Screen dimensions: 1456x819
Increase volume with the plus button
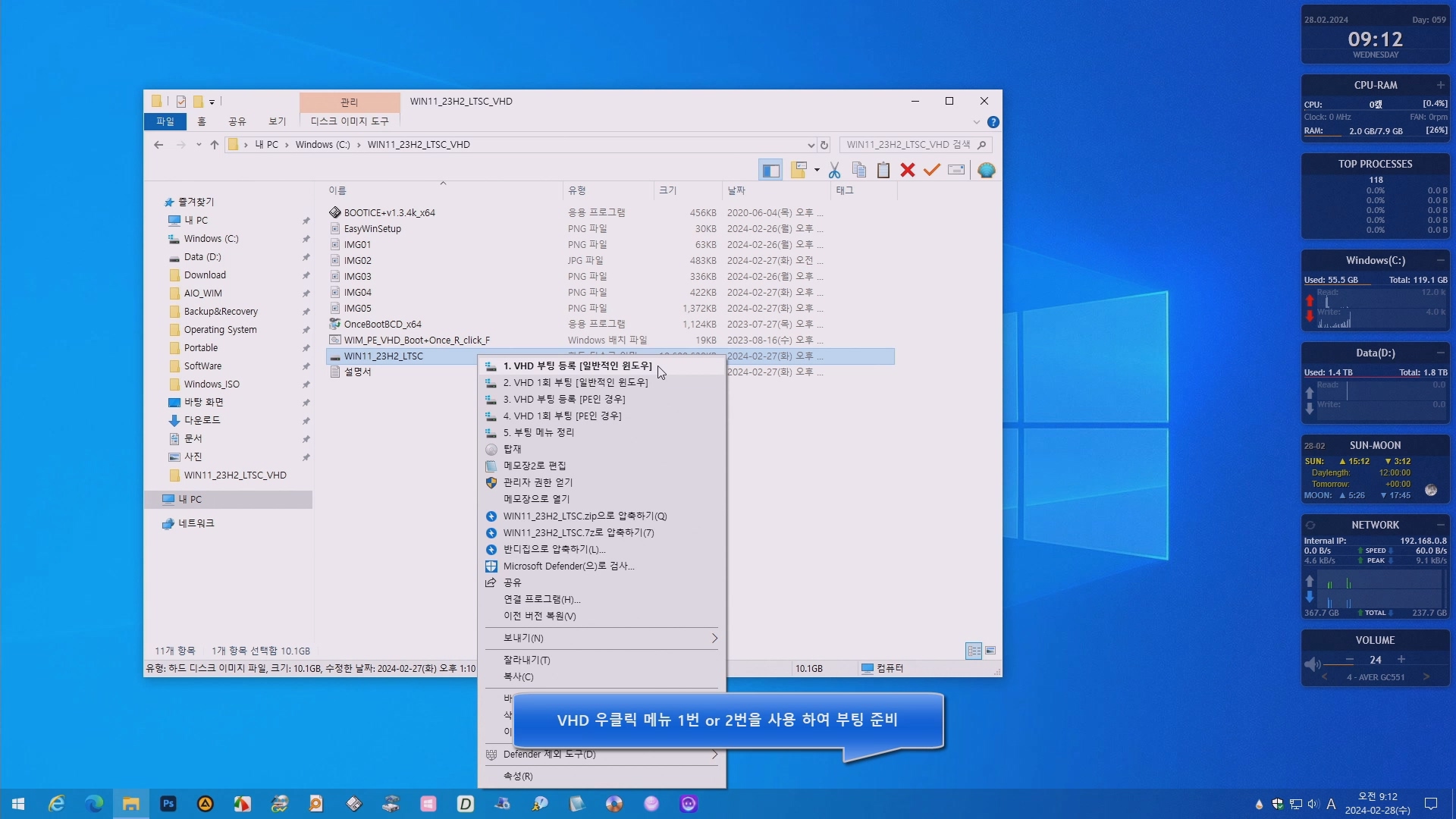pos(1401,660)
